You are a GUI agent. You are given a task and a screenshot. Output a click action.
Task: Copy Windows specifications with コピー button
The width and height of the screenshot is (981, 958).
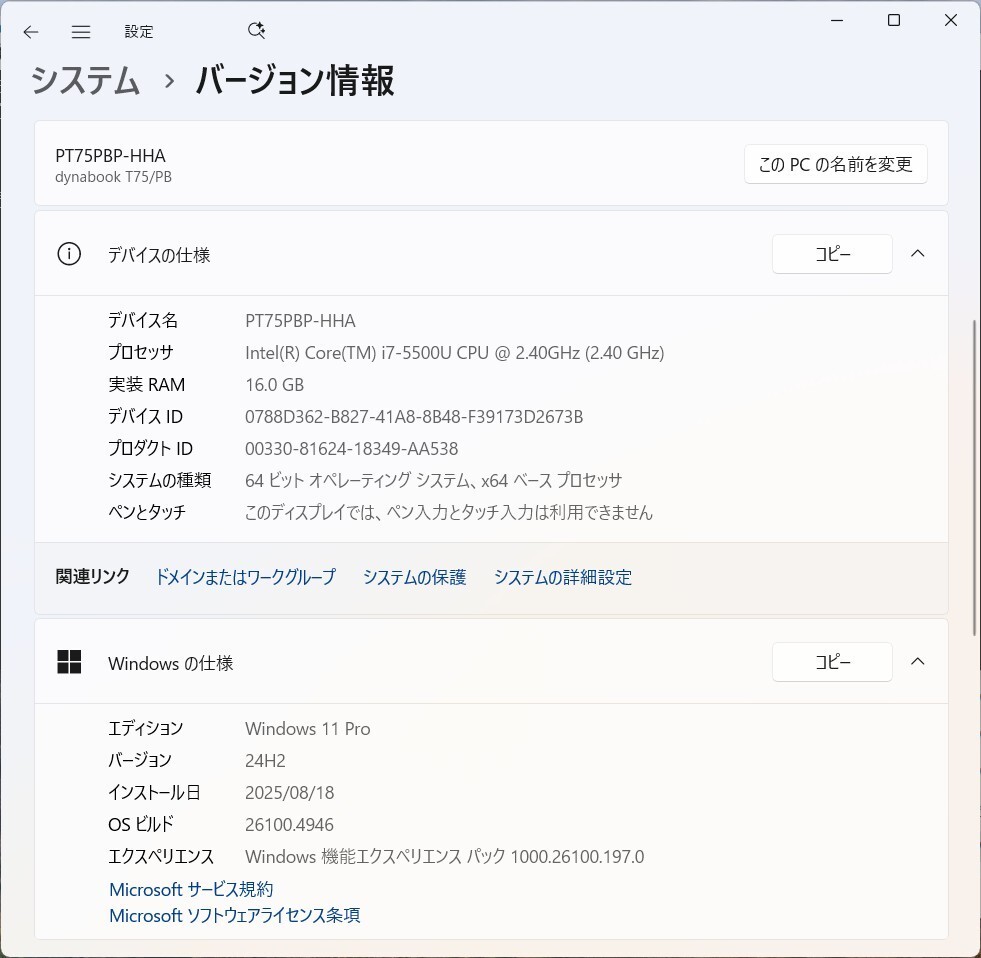point(832,662)
